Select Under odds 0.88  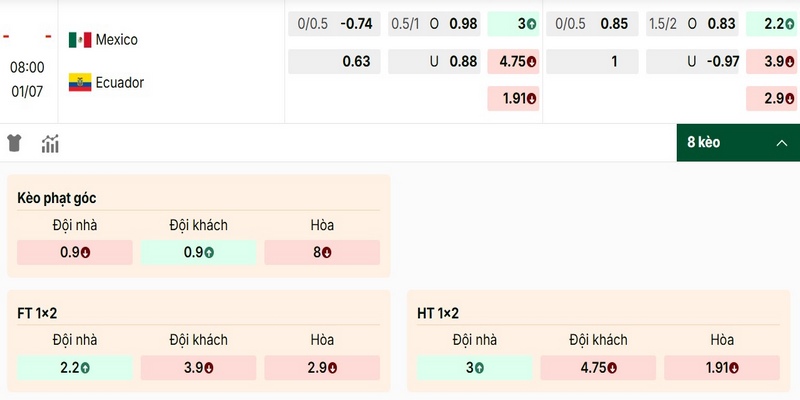coord(434,62)
